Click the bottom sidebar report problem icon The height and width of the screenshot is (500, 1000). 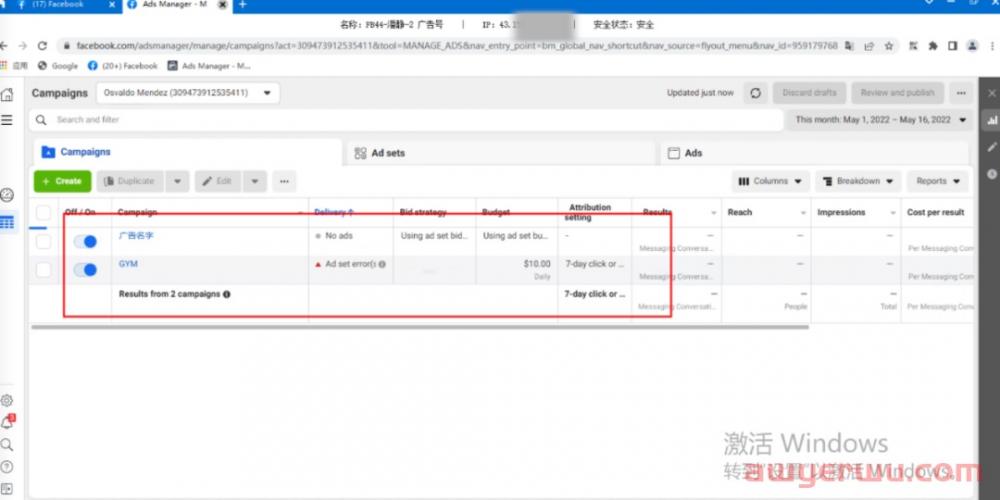6,489
